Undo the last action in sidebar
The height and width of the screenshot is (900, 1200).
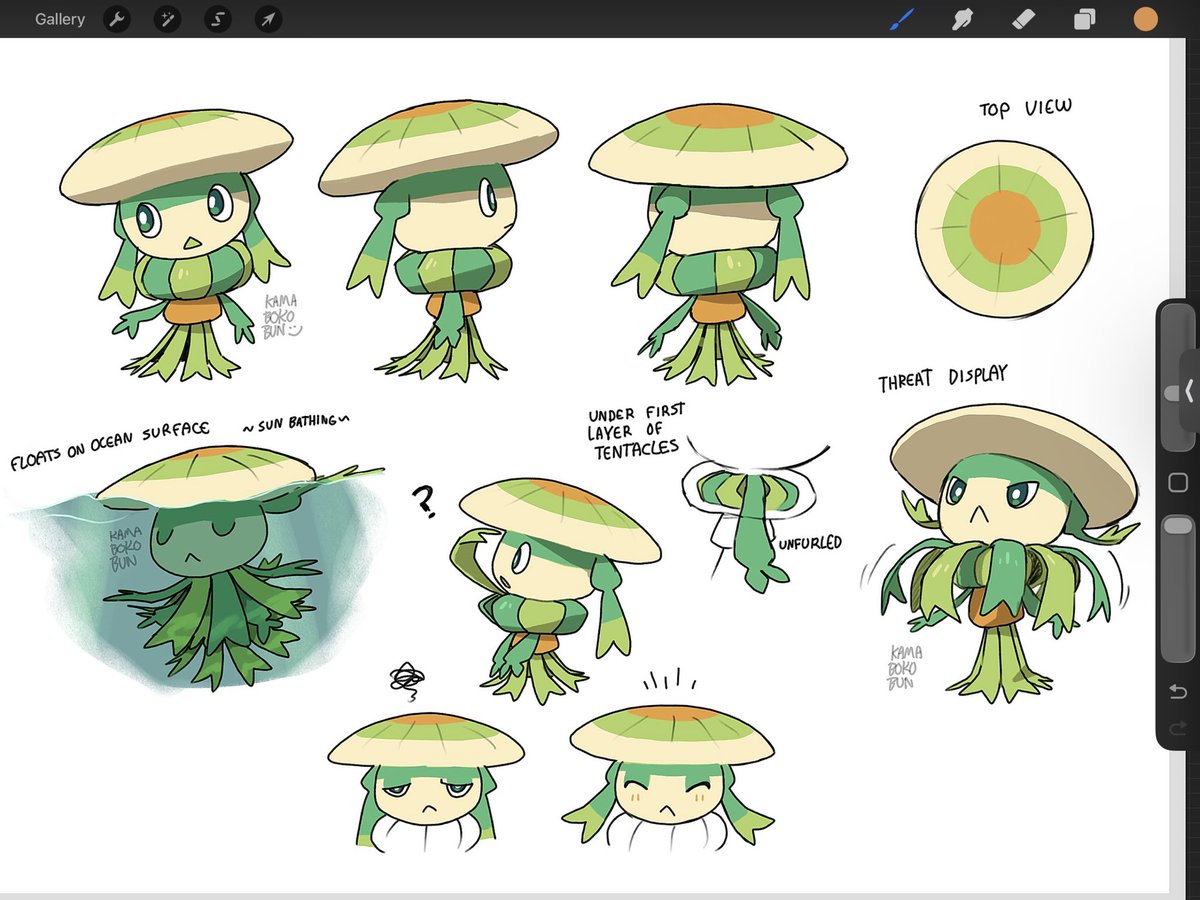(x=1178, y=691)
